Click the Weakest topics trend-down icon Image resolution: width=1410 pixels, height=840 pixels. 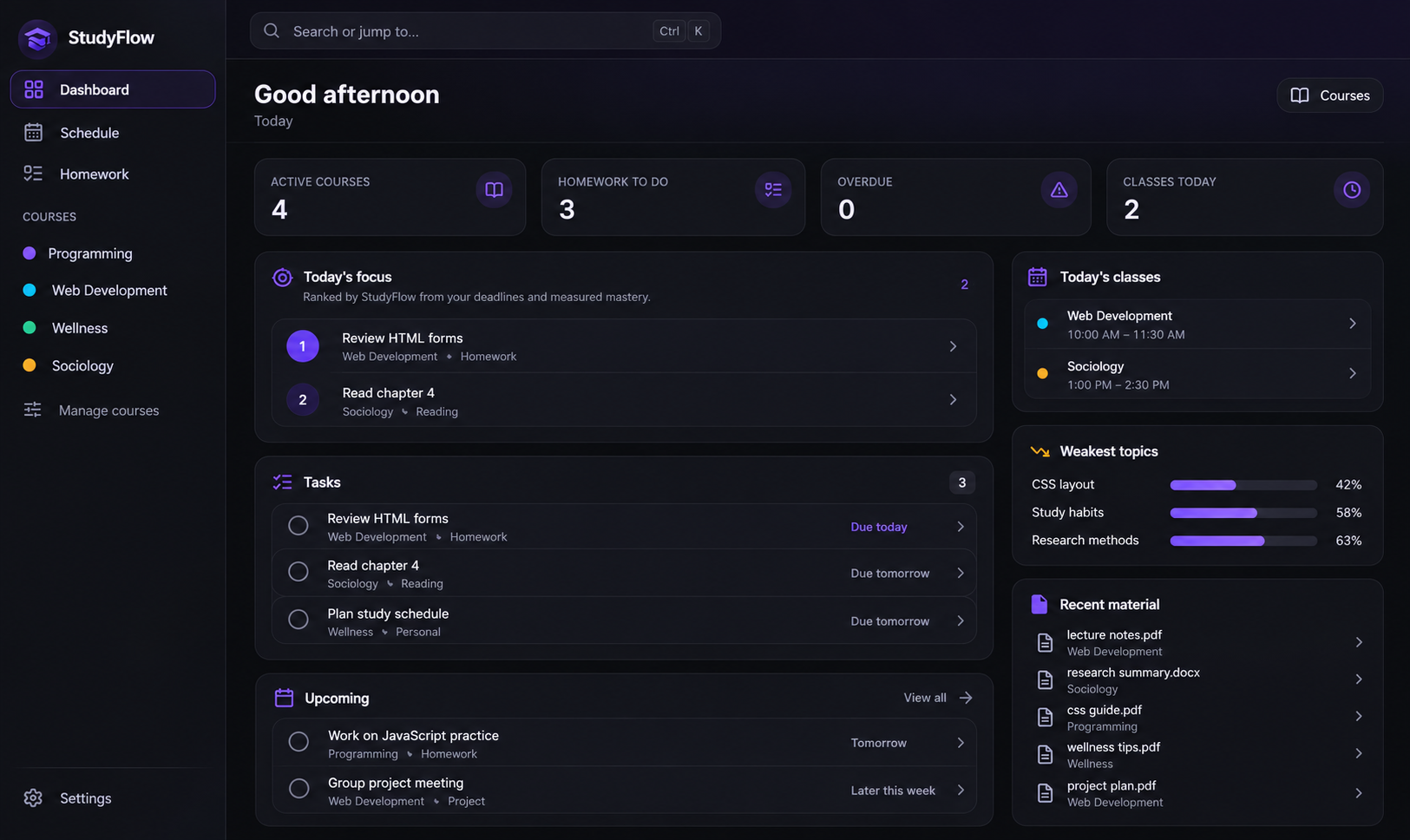(1039, 451)
